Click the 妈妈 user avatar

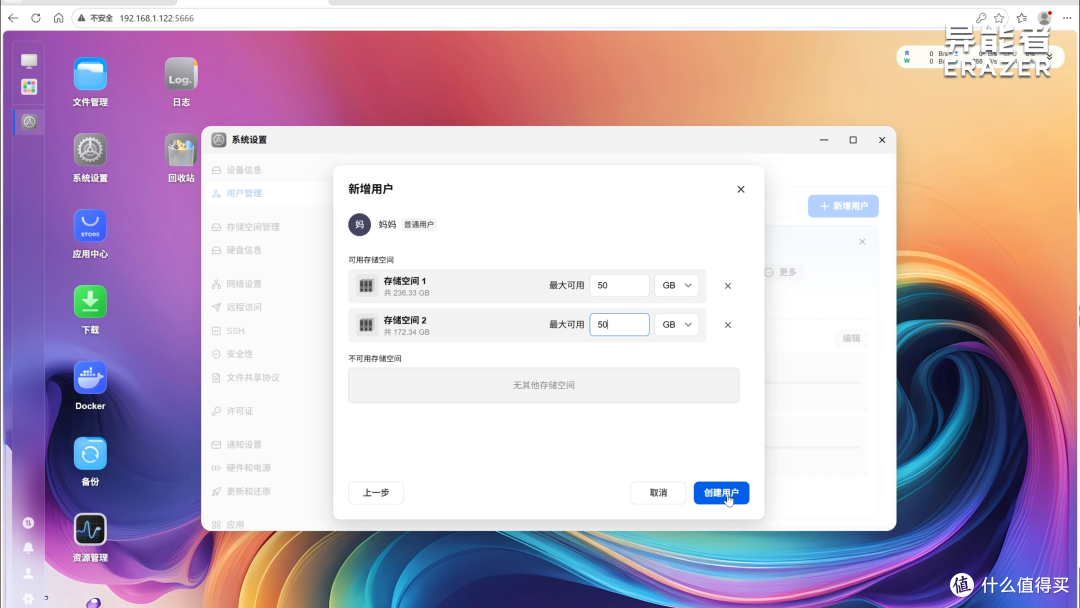coord(360,224)
